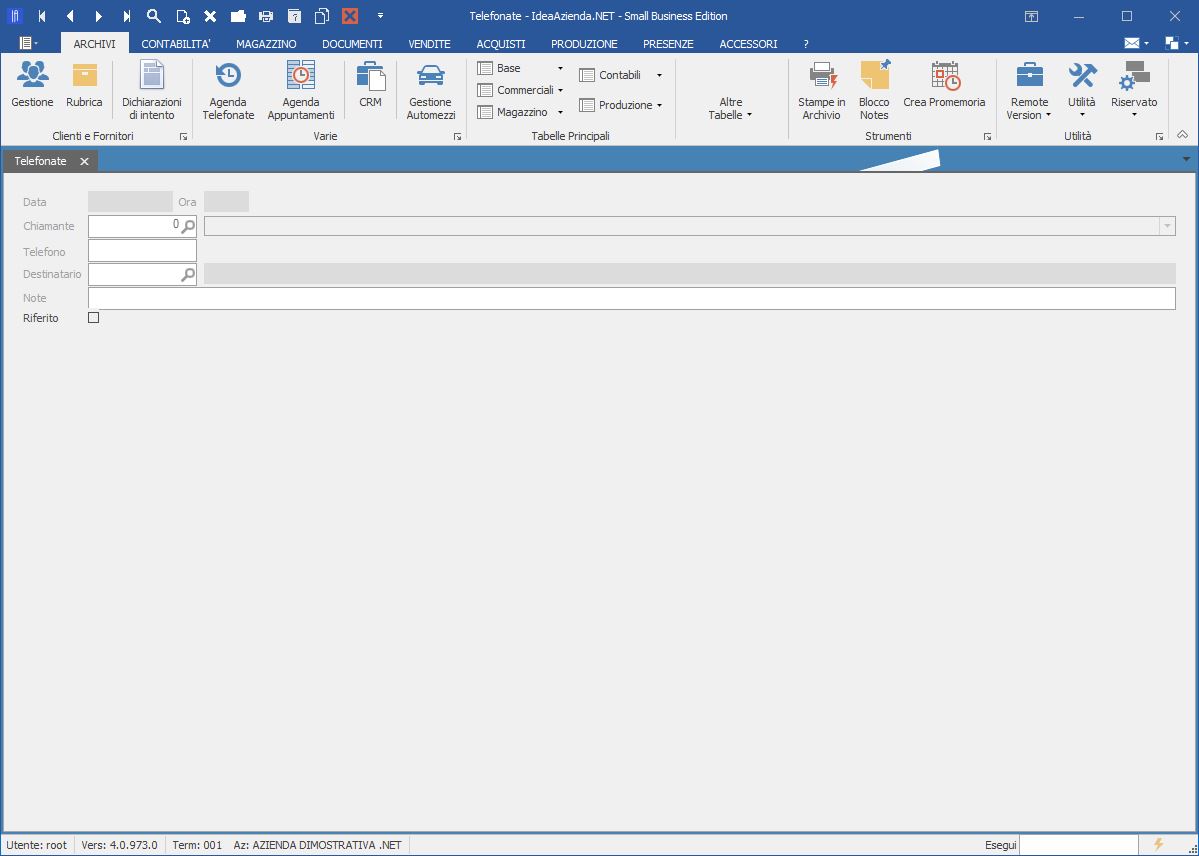Viewport: 1199px width, 856px height.
Task: Lookup Chiamante with magnifier icon
Action: pyautogui.click(x=188, y=226)
